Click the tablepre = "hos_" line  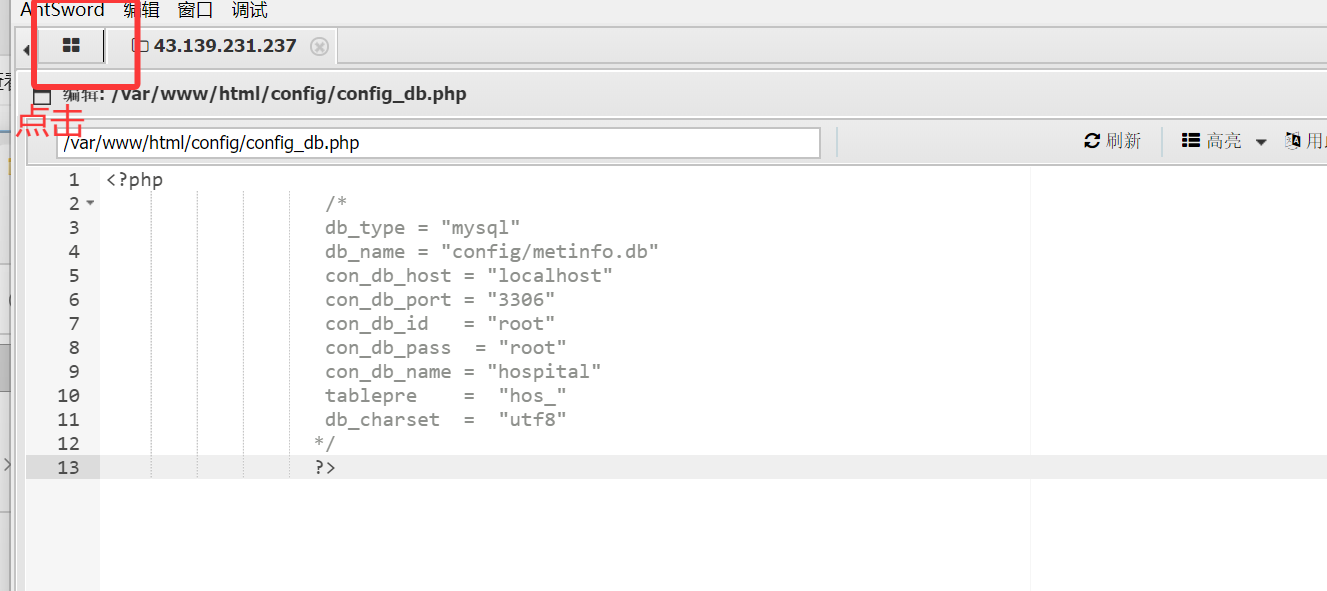[446, 395]
